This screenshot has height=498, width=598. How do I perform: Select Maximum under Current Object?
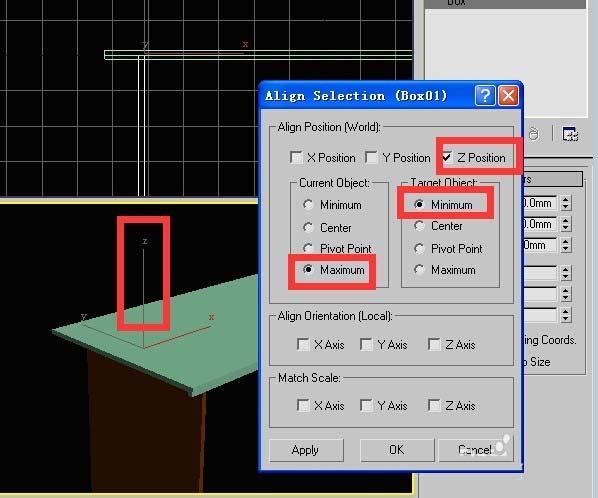coord(308,270)
